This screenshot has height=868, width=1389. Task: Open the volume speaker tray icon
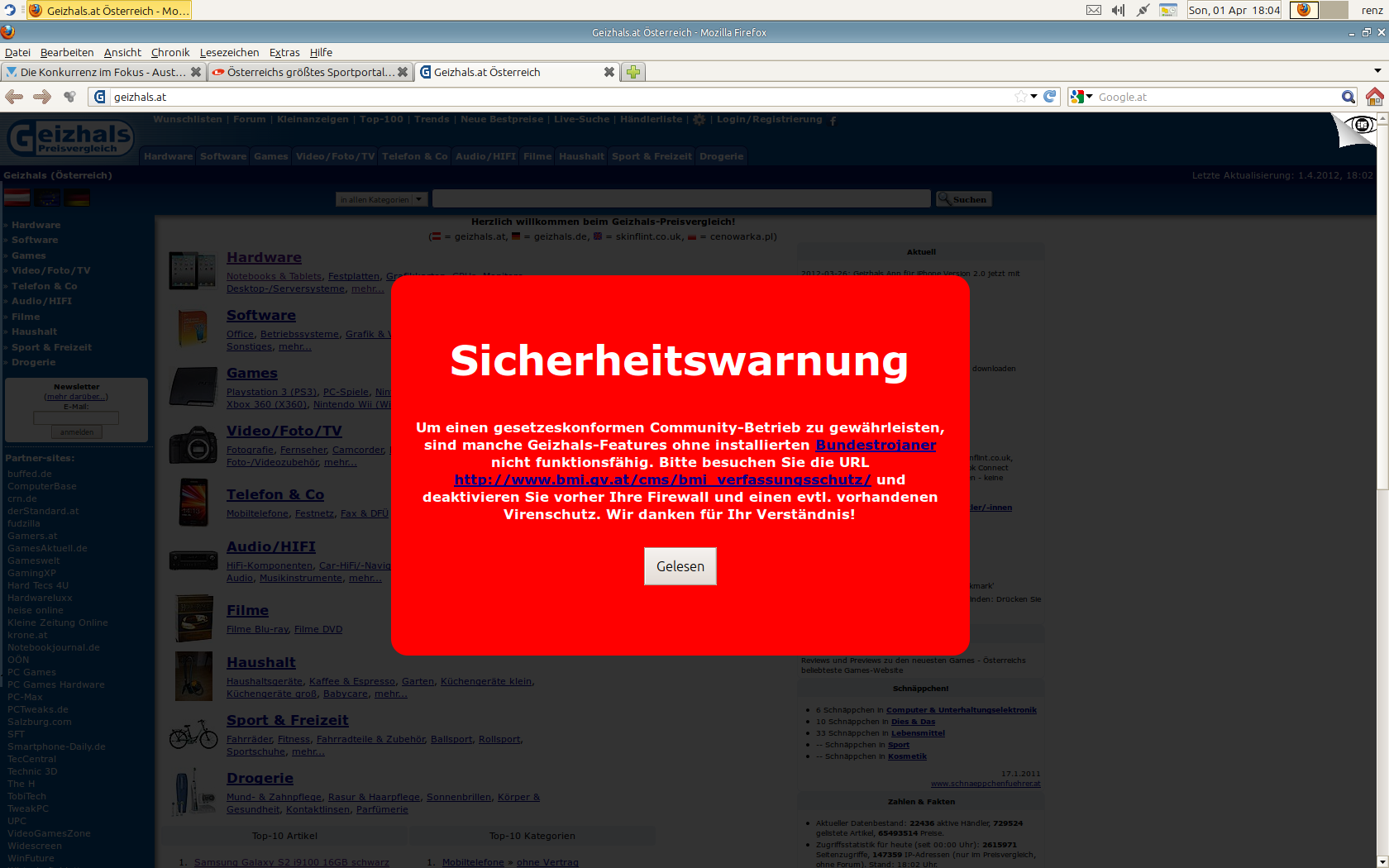click(1119, 10)
